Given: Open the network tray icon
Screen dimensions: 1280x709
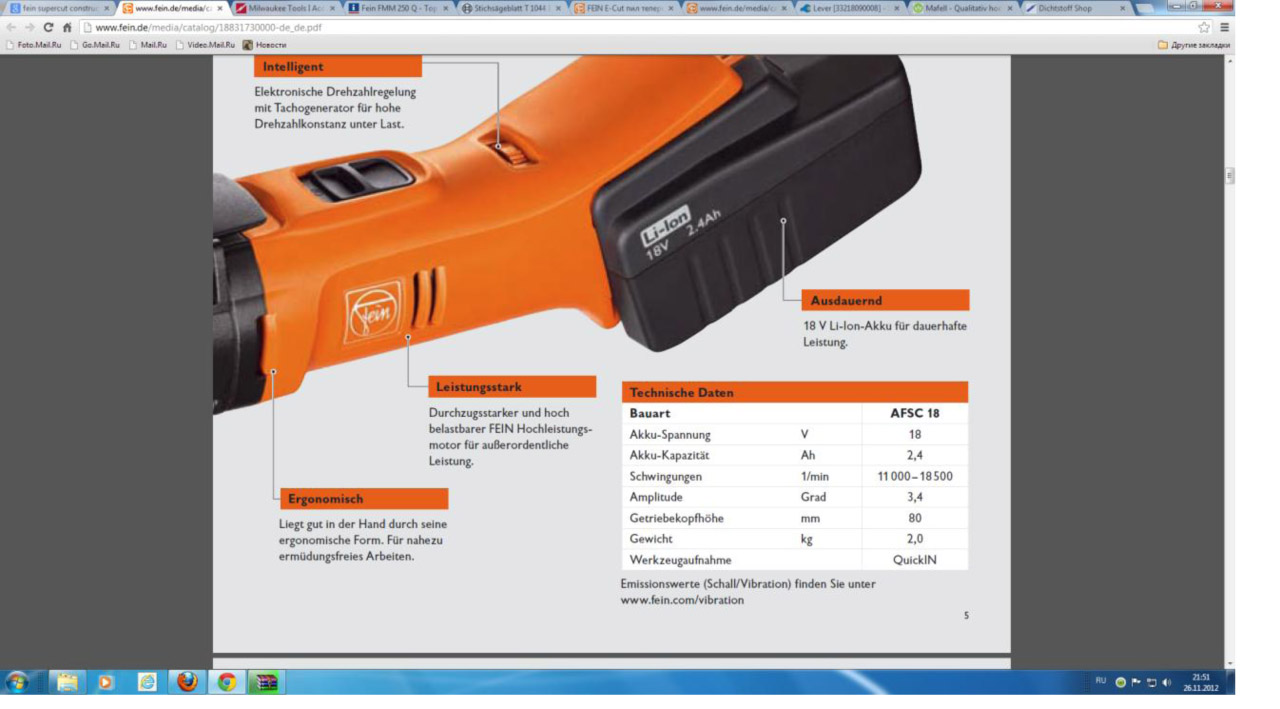Looking at the screenshot, I should pos(1151,682).
